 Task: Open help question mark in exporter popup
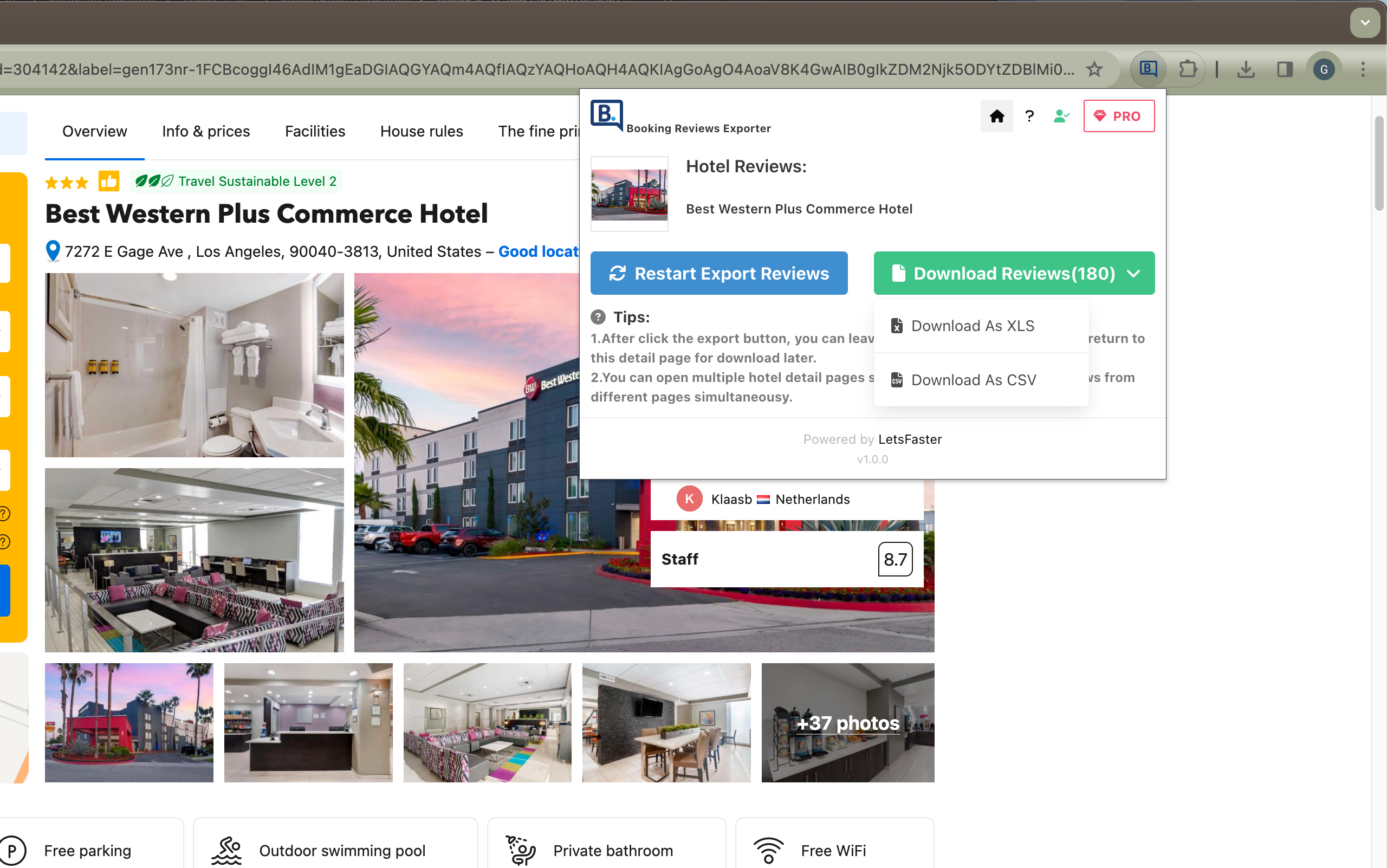pyautogui.click(x=1029, y=116)
